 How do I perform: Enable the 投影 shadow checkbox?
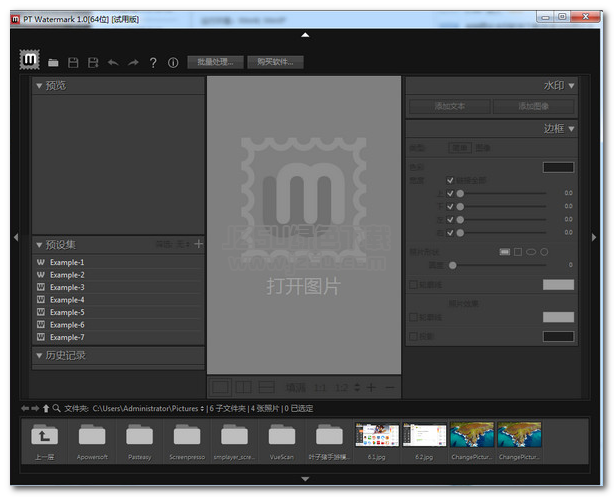[413, 336]
